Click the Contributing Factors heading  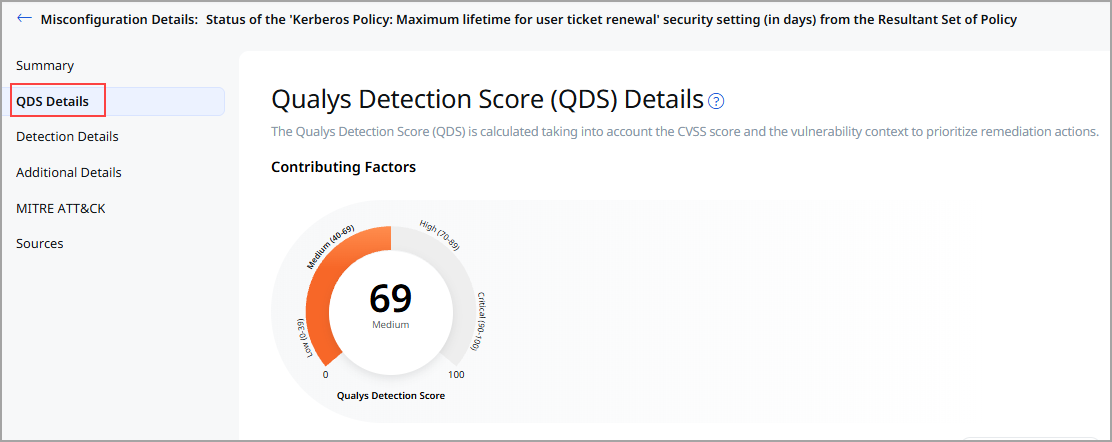click(x=343, y=167)
